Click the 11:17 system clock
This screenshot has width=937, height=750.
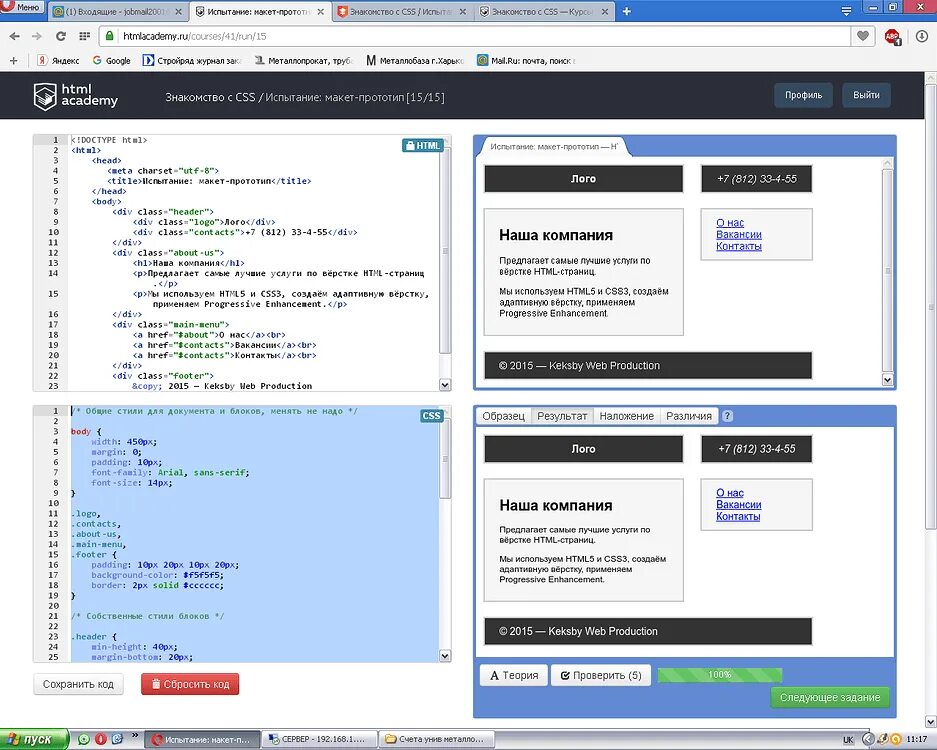coord(917,739)
